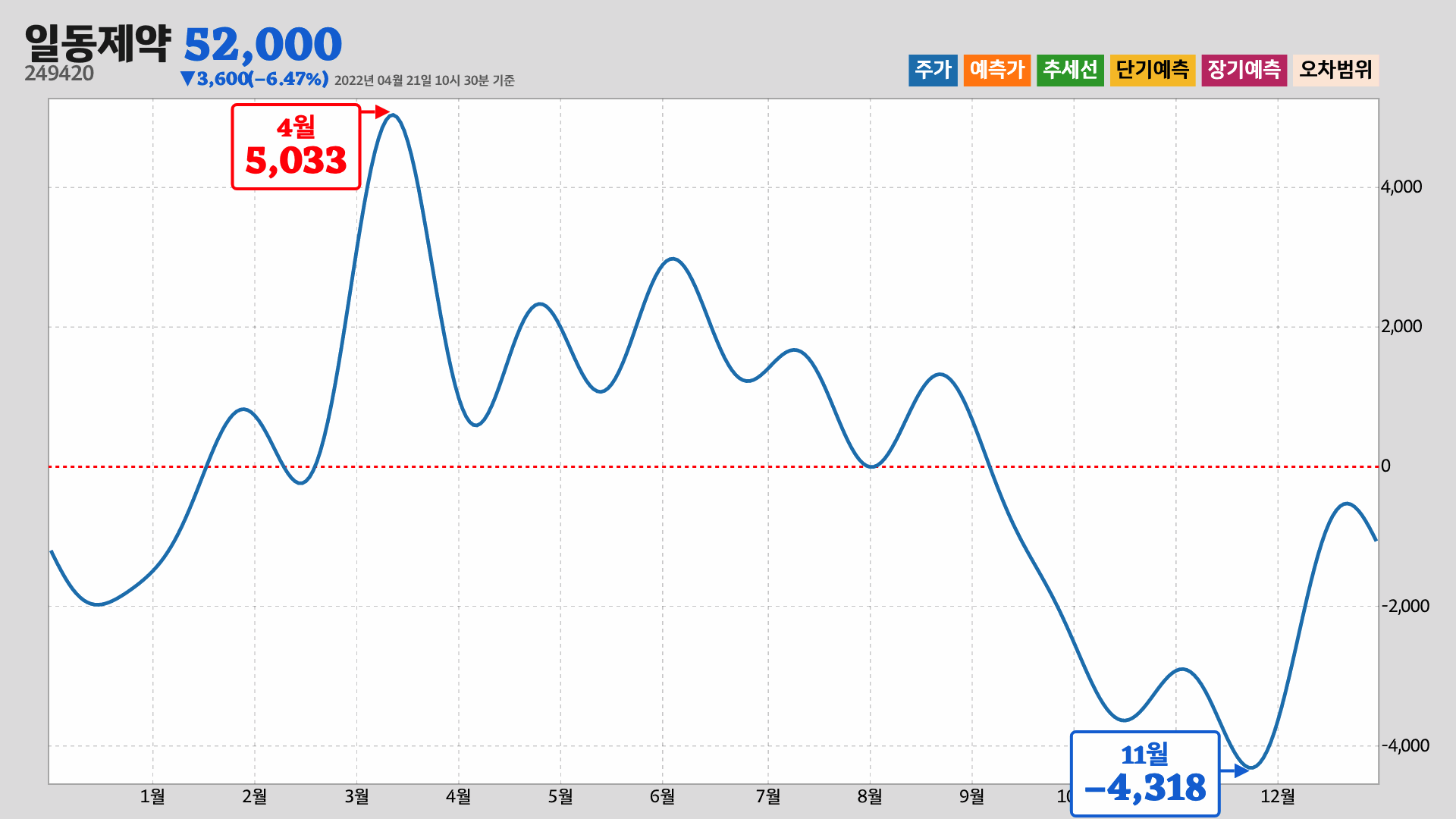The width and height of the screenshot is (1456, 819).
Task: Click the 오차범위 legend label
Action: pyautogui.click(x=1336, y=71)
